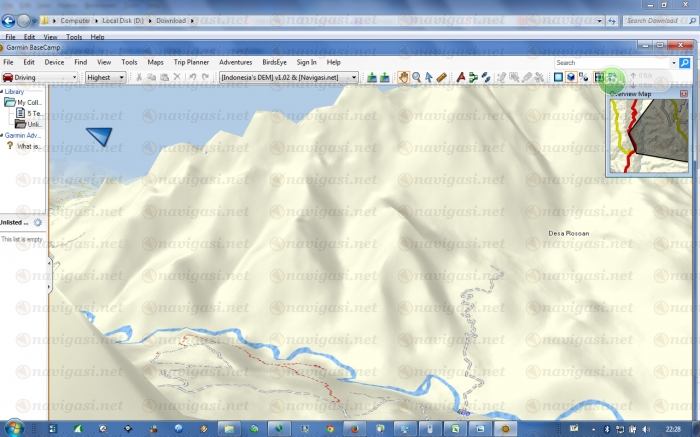Open the Highest detail level dropdown

105,77
